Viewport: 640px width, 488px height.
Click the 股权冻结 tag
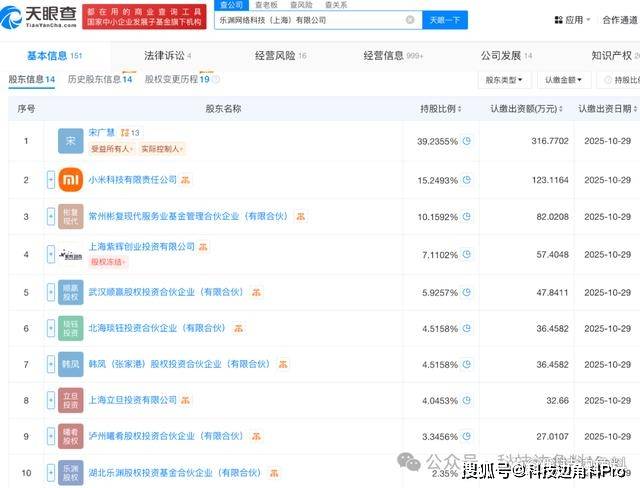(108, 262)
